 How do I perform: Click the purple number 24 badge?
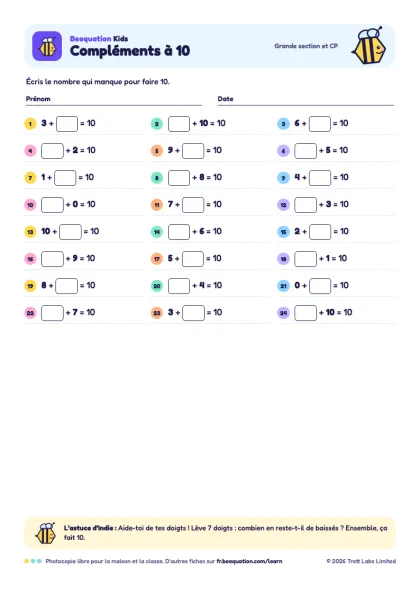(x=283, y=313)
